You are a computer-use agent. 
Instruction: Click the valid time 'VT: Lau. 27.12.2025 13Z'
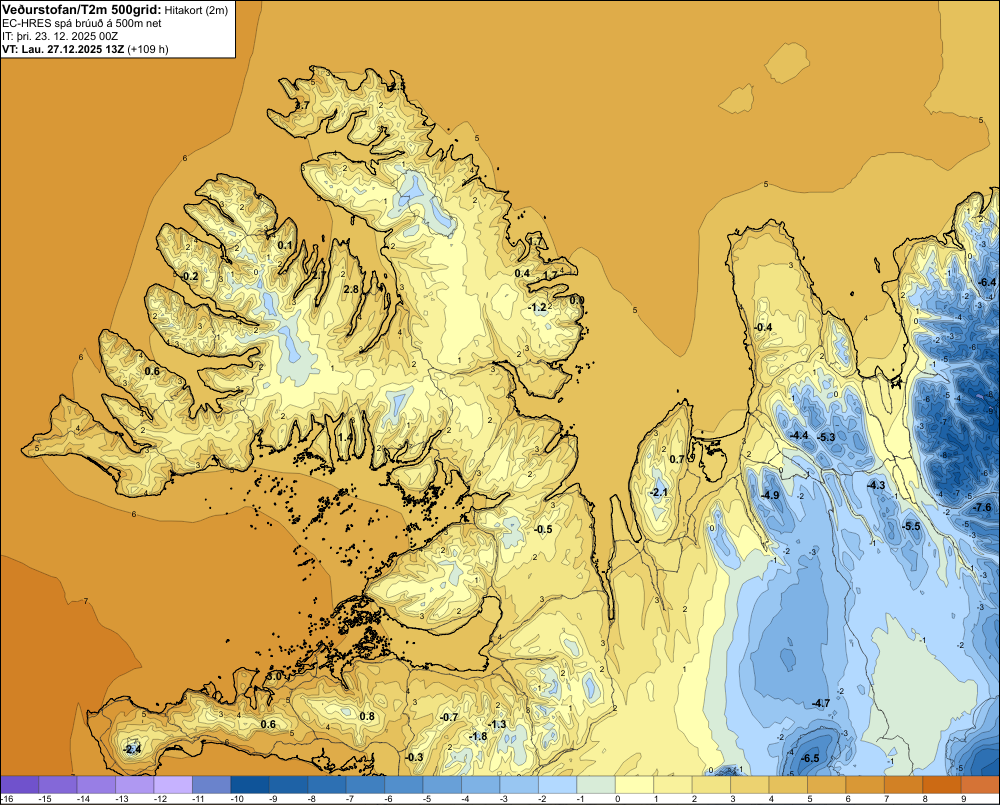point(63,49)
